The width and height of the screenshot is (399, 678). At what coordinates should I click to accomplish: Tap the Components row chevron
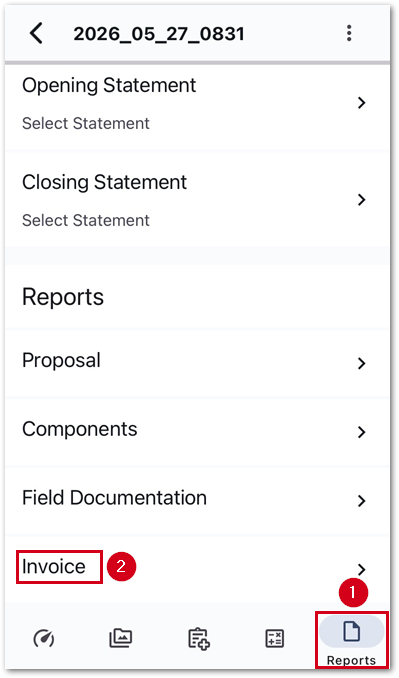point(361,432)
